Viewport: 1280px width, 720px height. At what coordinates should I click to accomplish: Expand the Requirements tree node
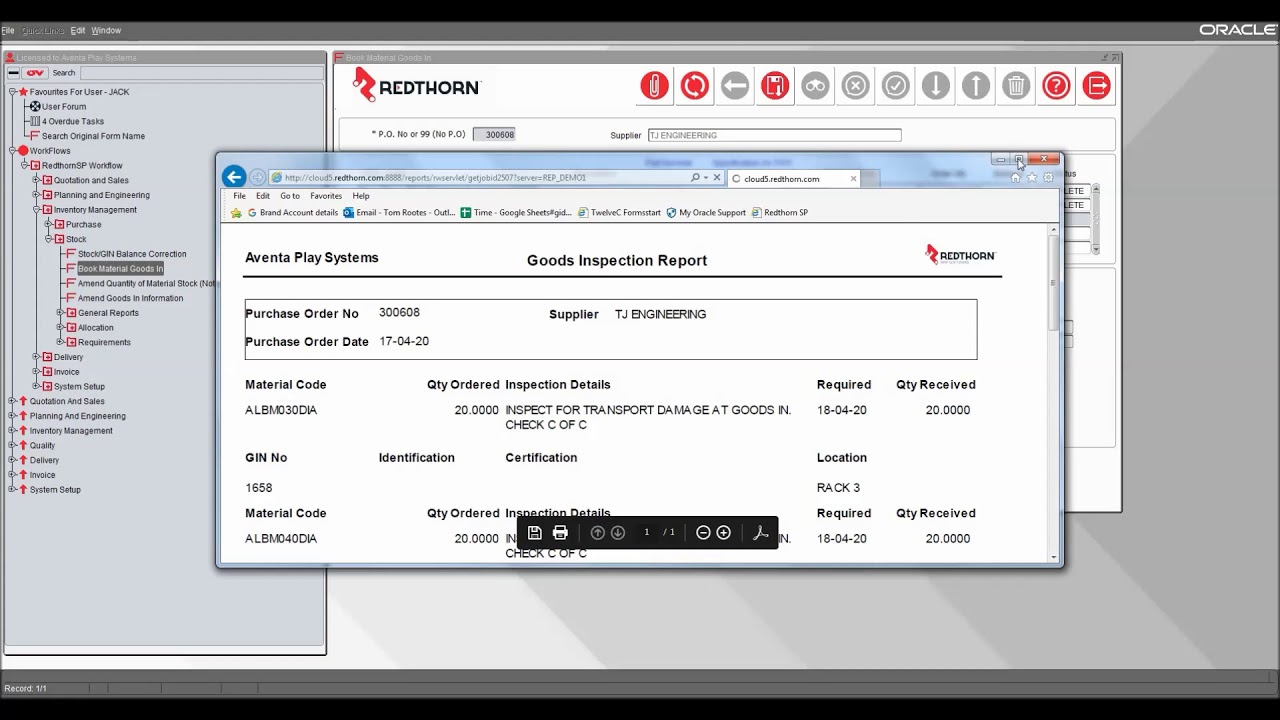[60, 342]
